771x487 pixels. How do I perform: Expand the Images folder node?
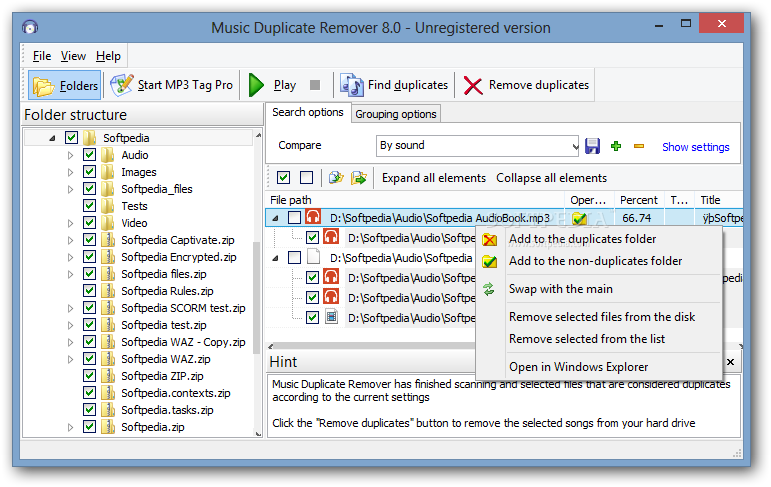click(x=70, y=172)
